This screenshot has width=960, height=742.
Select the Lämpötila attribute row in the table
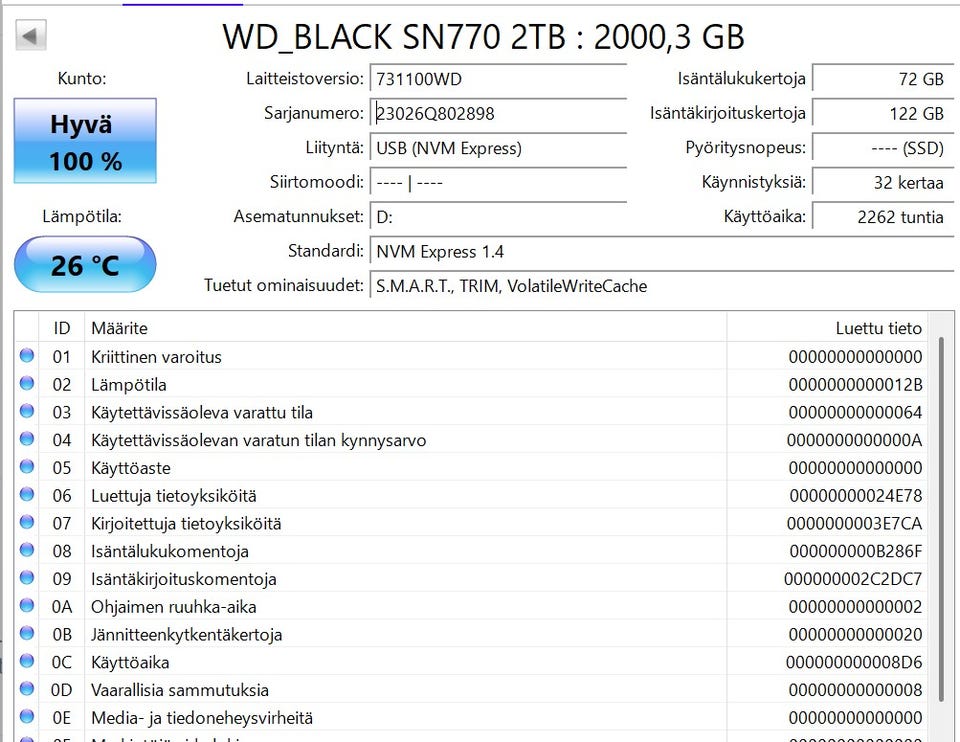(471, 384)
